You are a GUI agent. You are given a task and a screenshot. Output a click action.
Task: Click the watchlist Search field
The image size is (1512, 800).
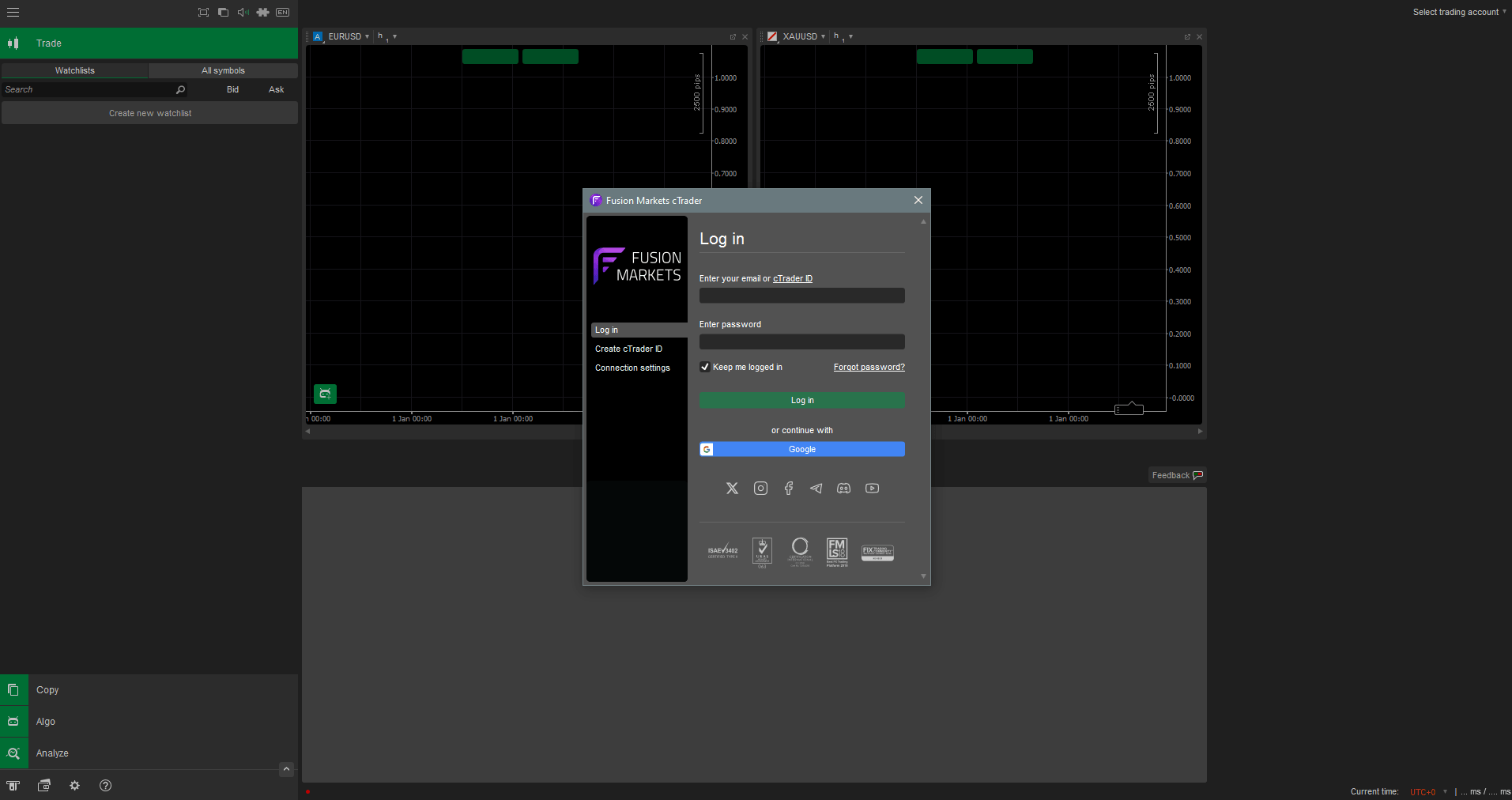point(87,89)
